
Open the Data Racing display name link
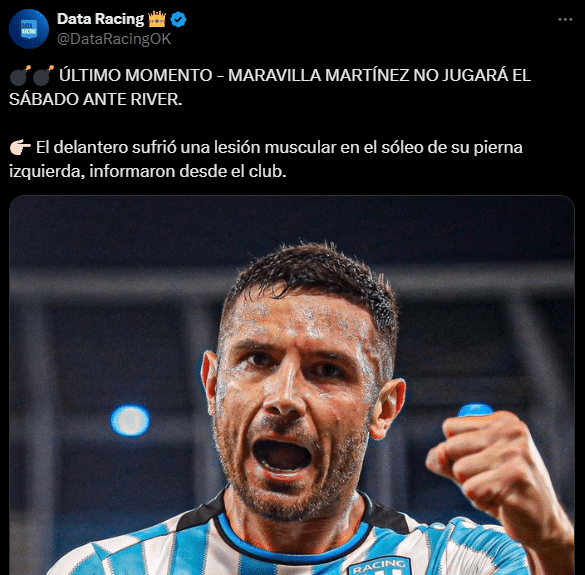[100, 19]
